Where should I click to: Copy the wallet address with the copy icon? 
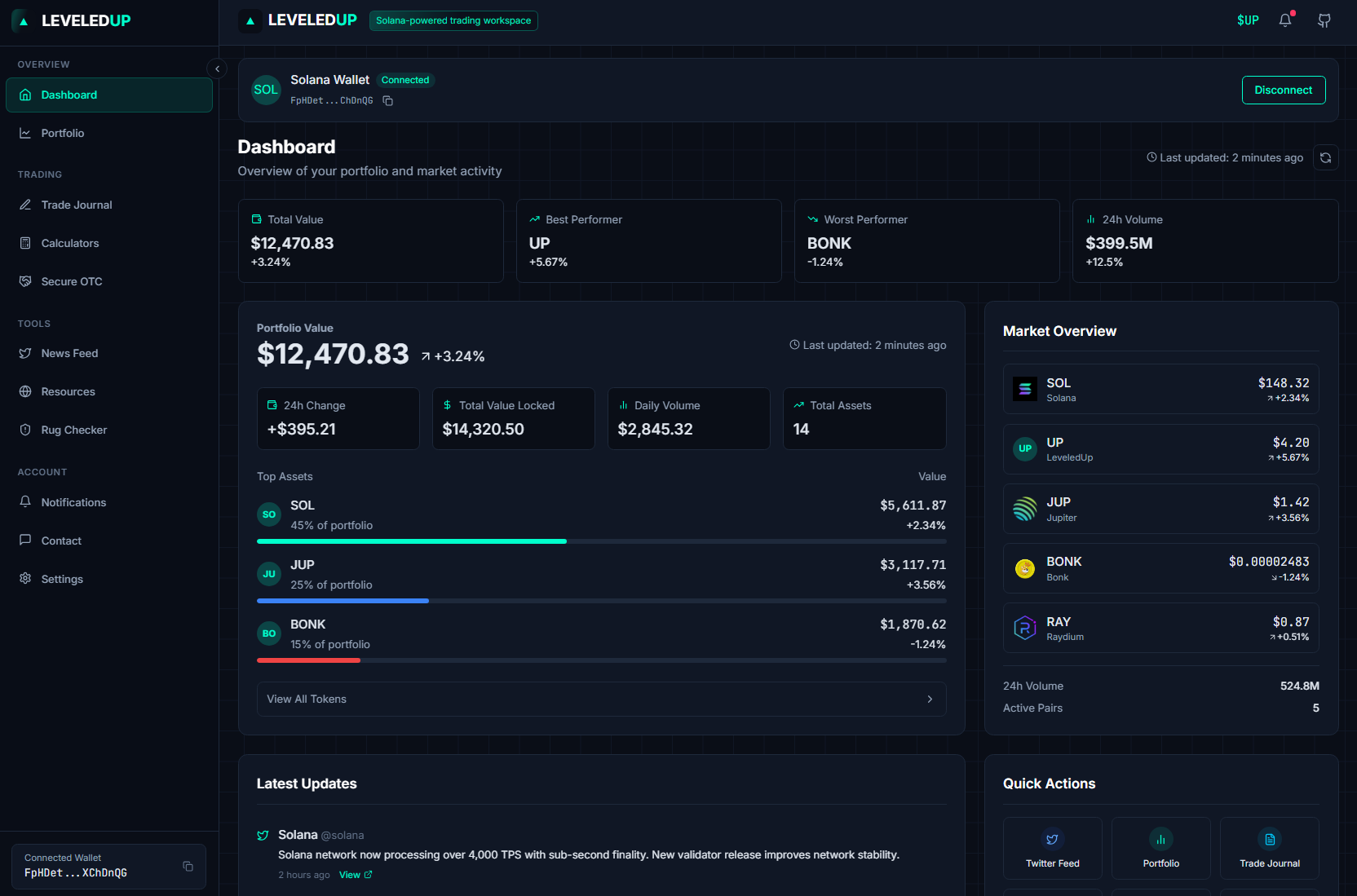point(387,100)
